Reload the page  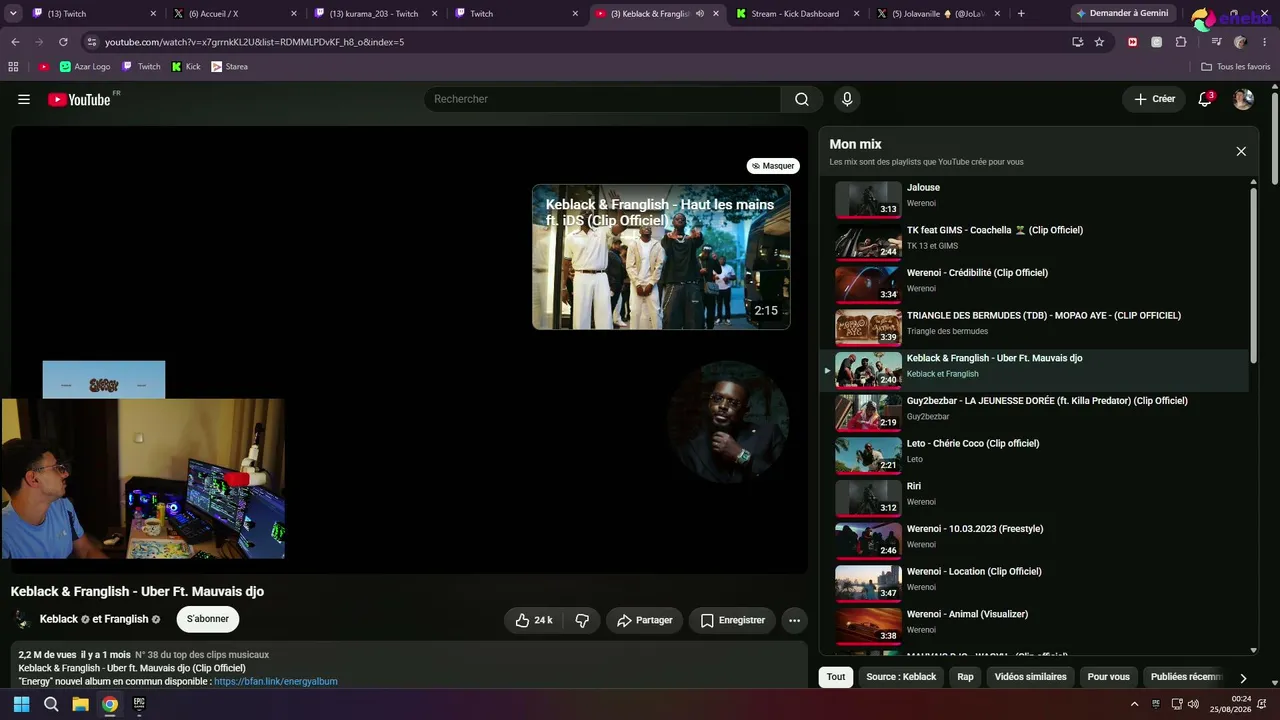(63, 42)
